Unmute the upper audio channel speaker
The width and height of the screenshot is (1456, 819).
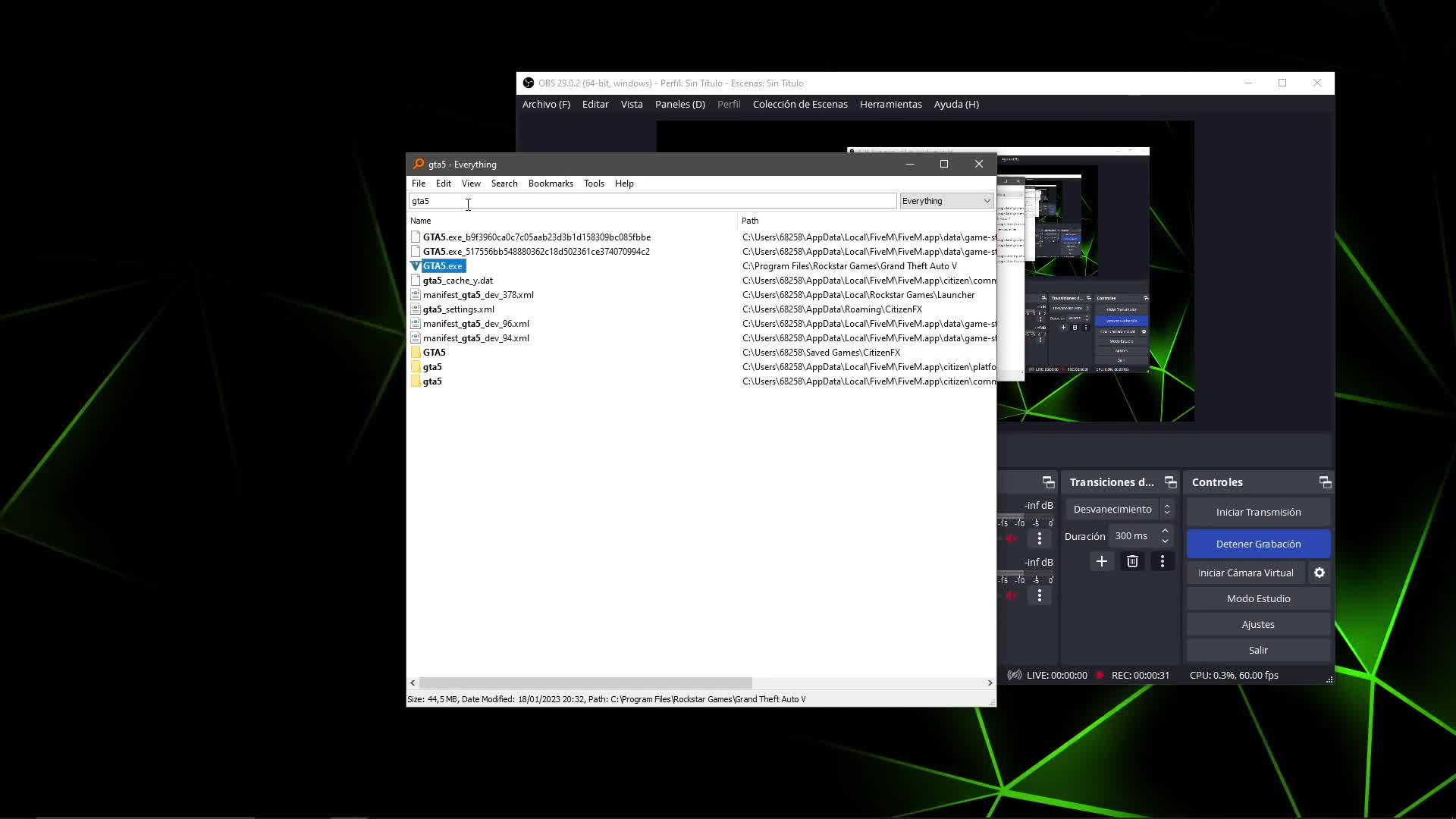click(1012, 538)
